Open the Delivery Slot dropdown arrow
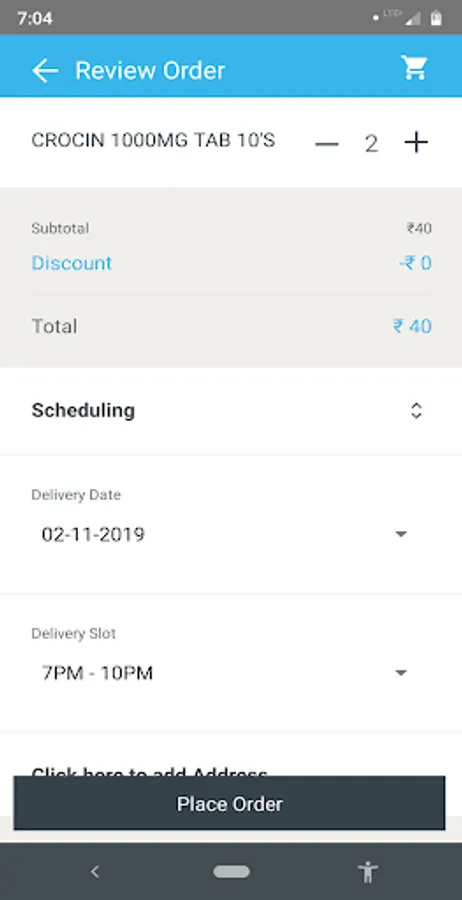This screenshot has width=462, height=900. [401, 673]
